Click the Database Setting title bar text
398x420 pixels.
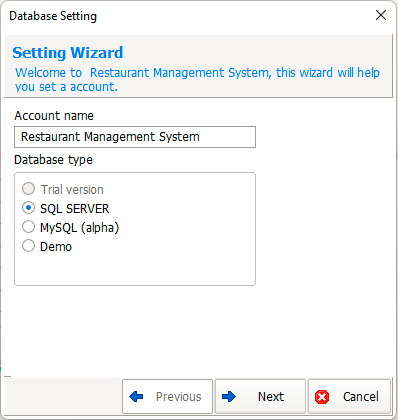pos(53,16)
